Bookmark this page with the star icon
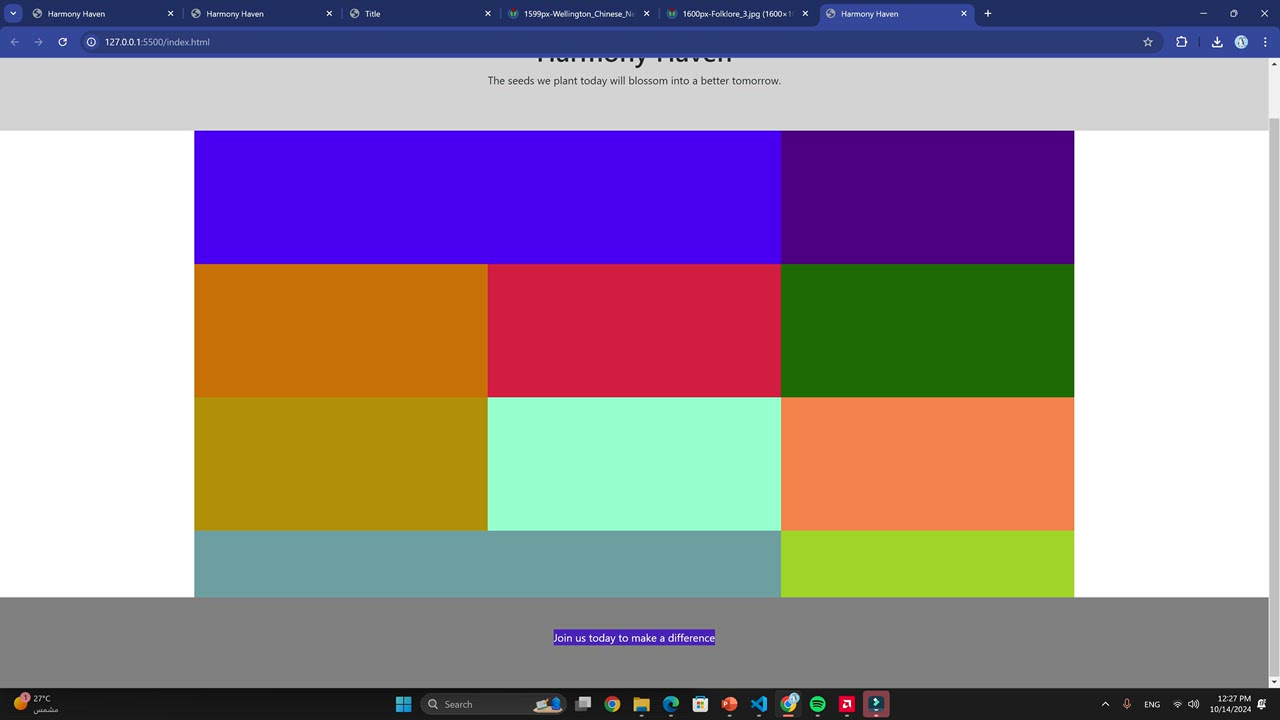 coord(1148,42)
